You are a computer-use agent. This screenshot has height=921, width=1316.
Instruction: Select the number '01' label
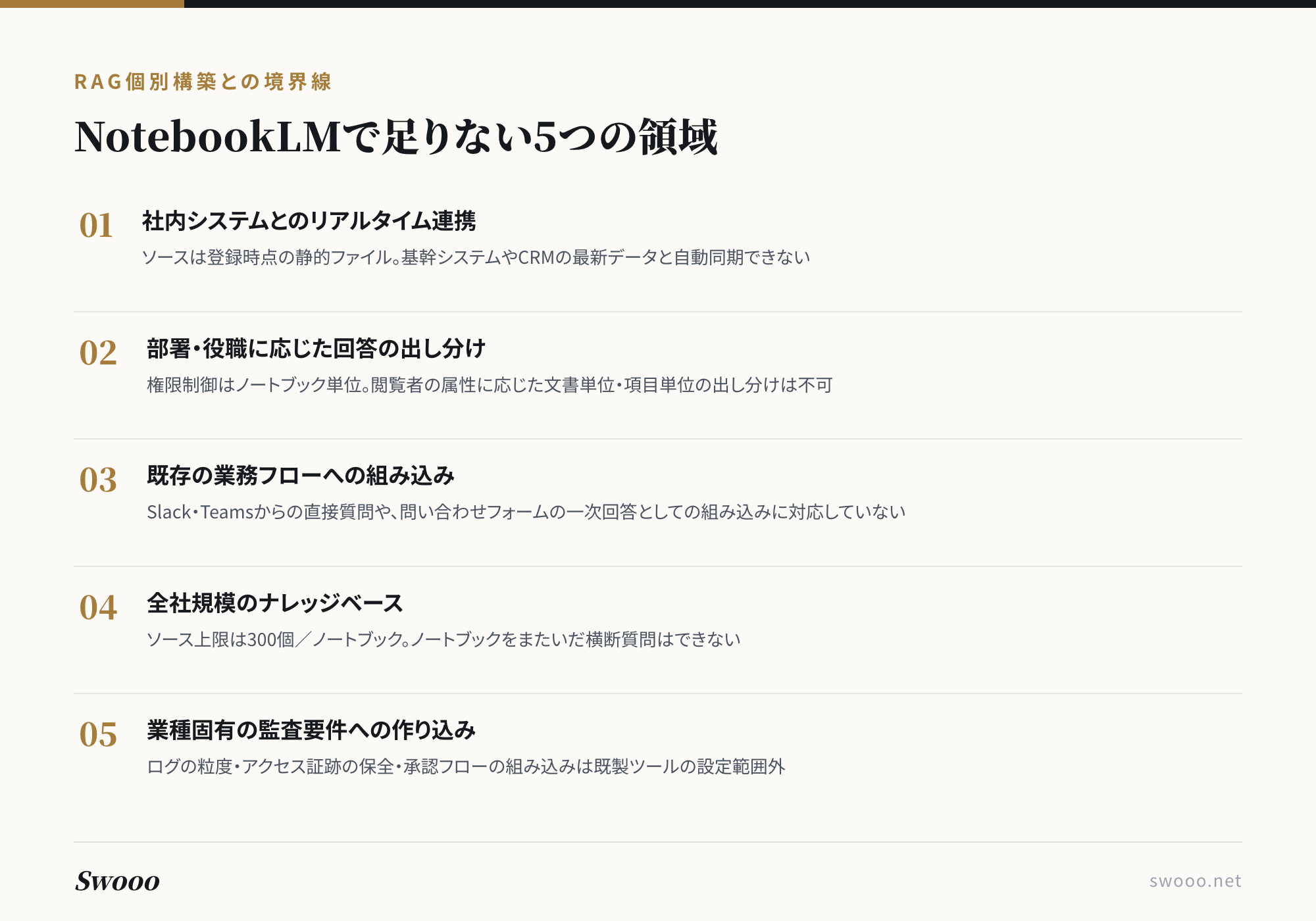coord(96,225)
